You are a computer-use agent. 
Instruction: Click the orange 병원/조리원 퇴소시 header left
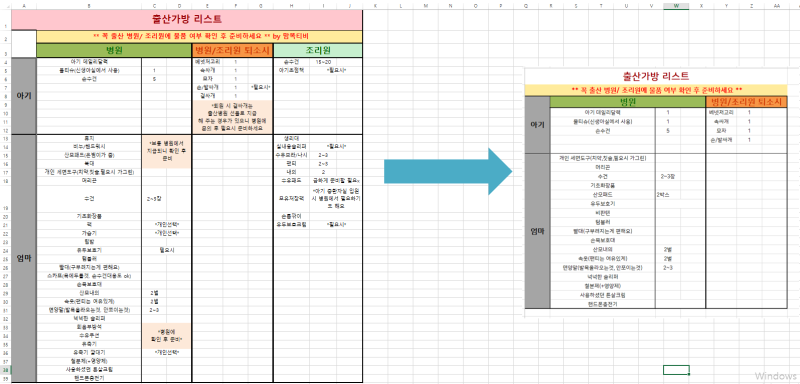(x=233, y=50)
